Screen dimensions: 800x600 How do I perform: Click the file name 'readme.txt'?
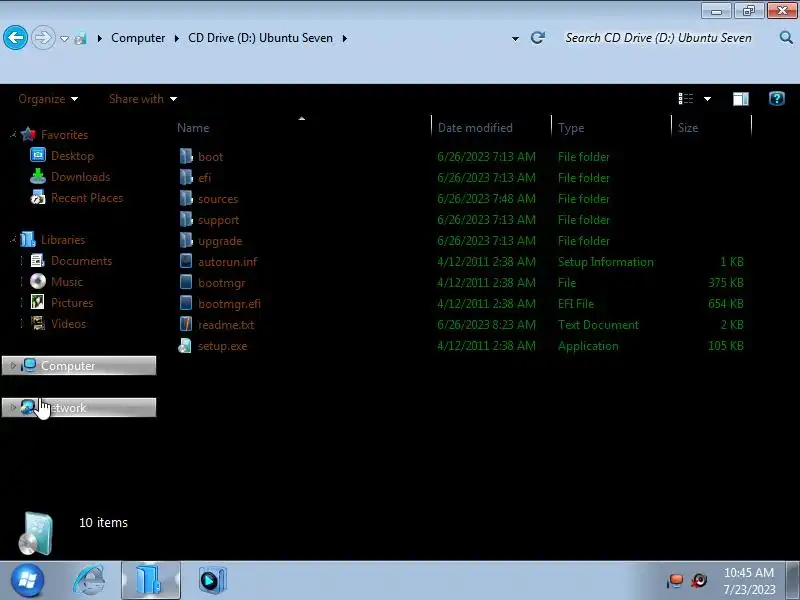click(226, 324)
